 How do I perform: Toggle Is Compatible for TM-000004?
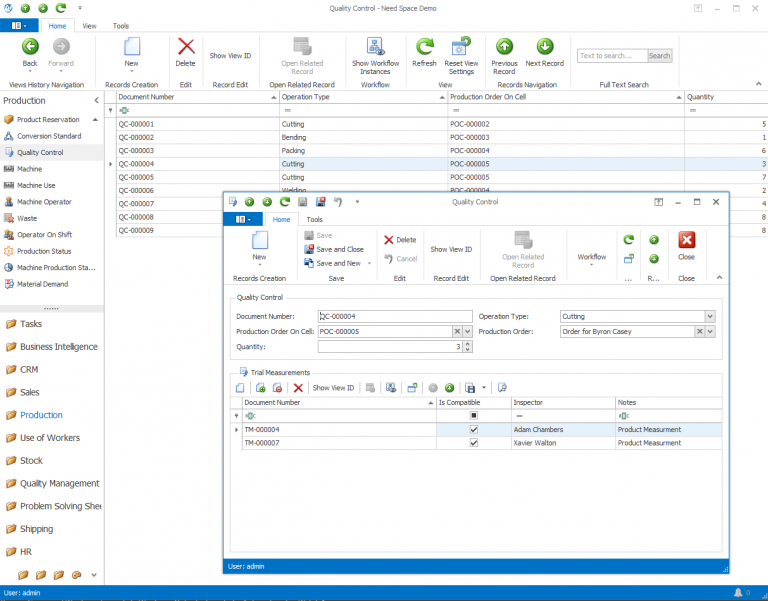pyautogui.click(x=473, y=430)
